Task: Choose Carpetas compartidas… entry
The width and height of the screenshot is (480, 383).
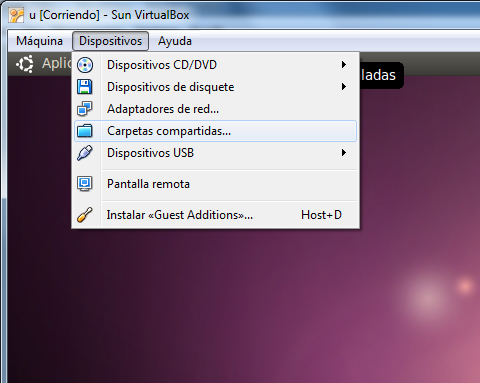Action: (x=215, y=131)
